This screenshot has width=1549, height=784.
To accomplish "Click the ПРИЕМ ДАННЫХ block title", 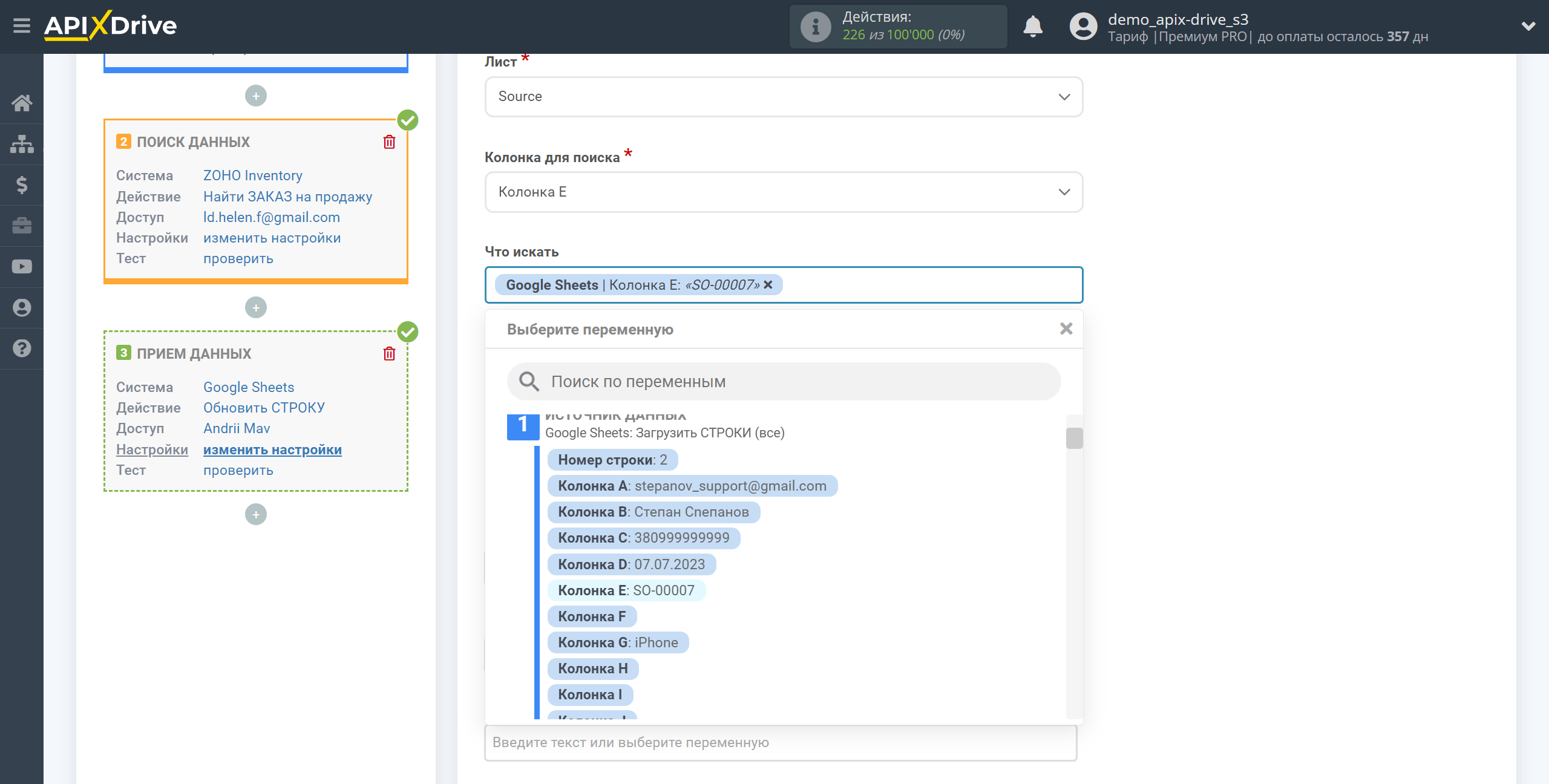I will click(194, 354).
